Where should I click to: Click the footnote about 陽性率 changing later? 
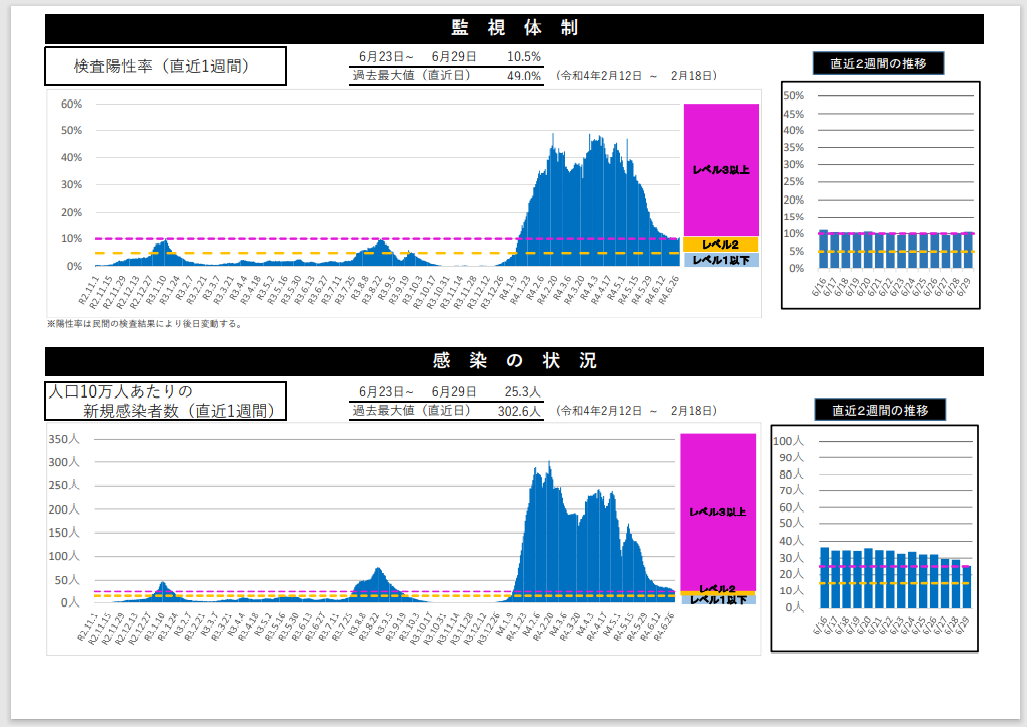tap(145, 324)
